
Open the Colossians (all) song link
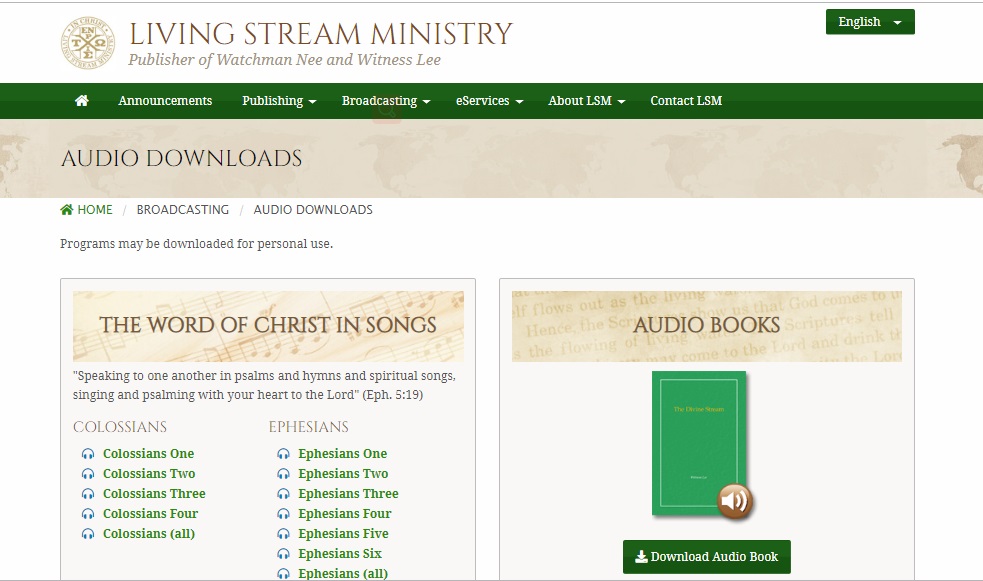(x=149, y=534)
